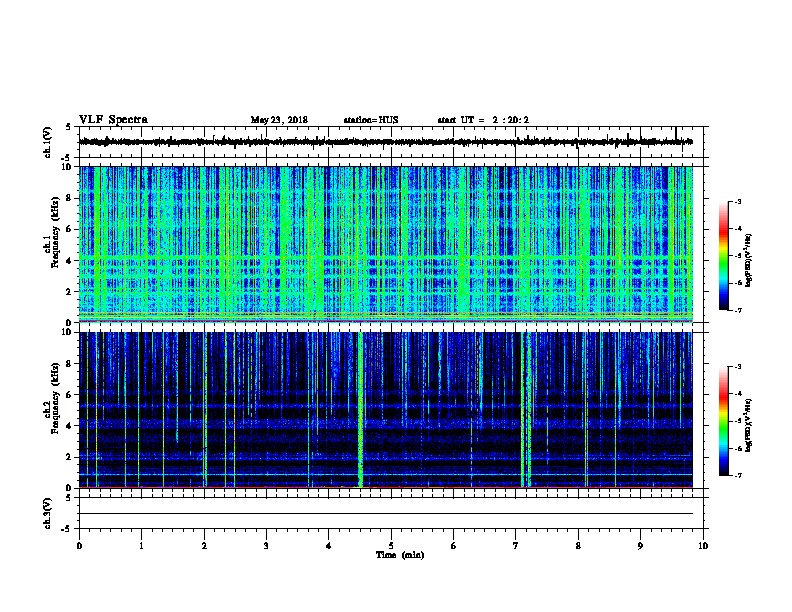The height and width of the screenshot is (612, 792).
Task: Click the "Time (min)" x-axis label
Action: 400,555
